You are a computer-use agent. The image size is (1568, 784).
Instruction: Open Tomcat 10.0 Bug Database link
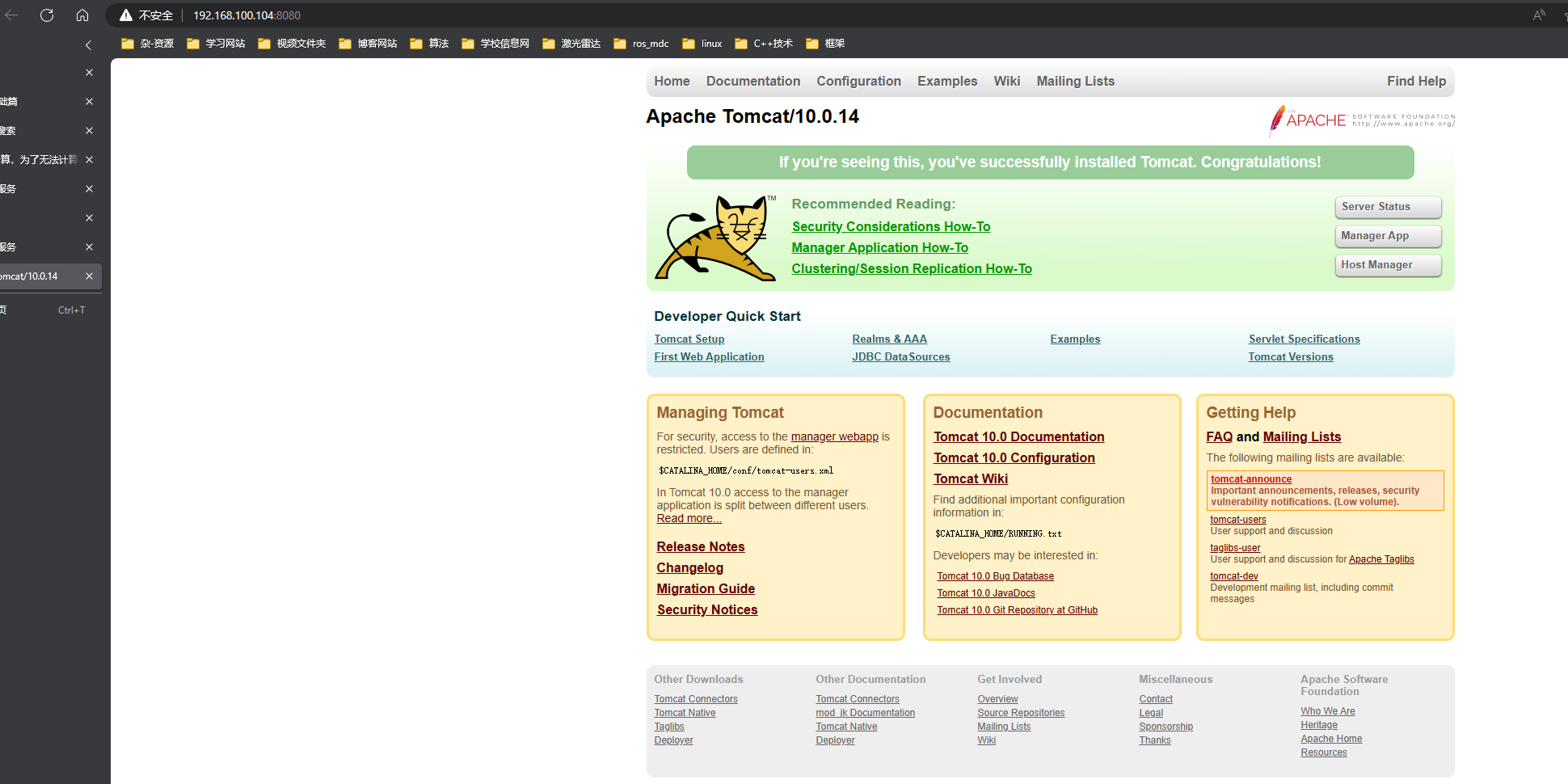[995, 576]
